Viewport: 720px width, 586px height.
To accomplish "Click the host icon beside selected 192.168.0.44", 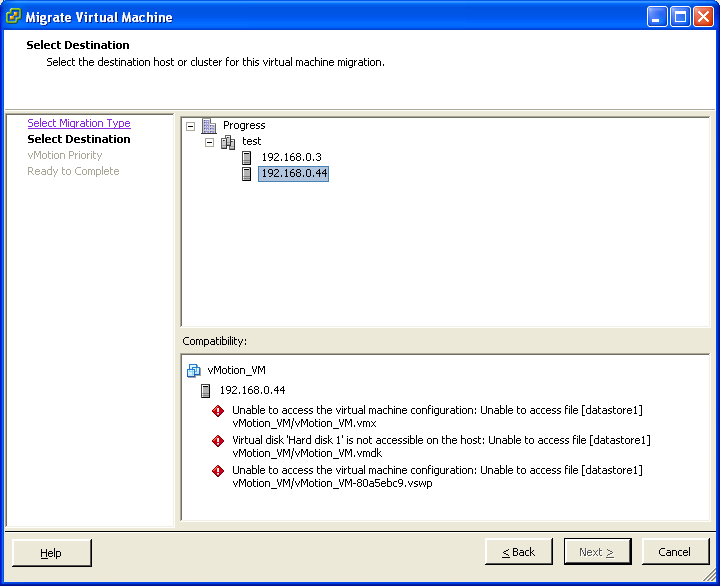I will [247, 173].
